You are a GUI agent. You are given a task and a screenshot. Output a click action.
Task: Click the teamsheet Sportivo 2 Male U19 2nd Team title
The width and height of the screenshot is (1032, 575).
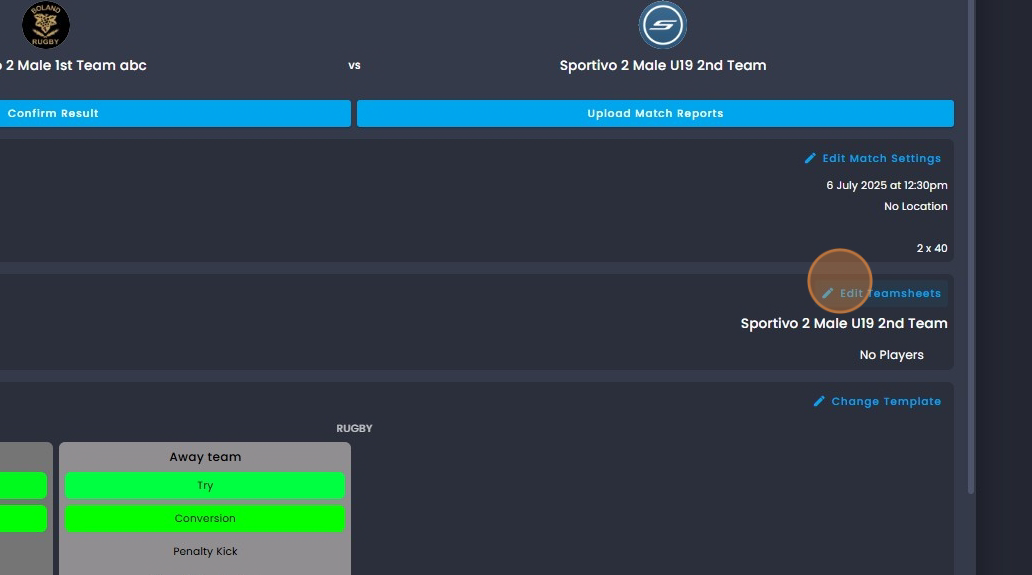pos(844,323)
